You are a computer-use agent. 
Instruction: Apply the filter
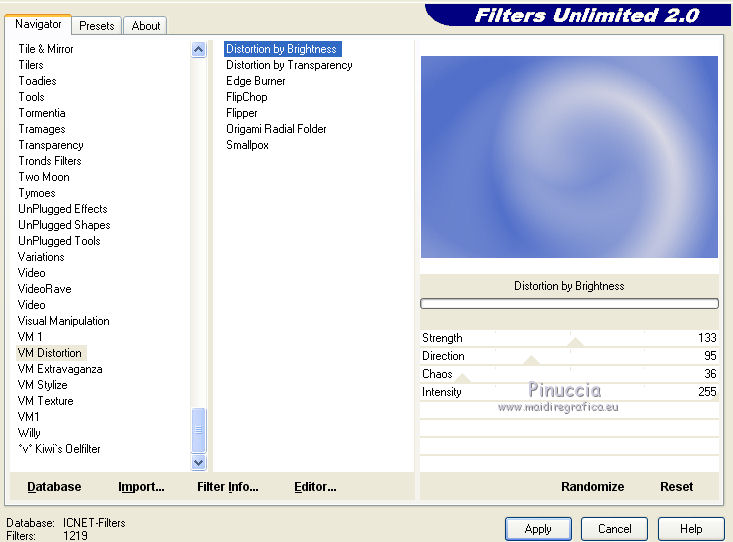538,529
